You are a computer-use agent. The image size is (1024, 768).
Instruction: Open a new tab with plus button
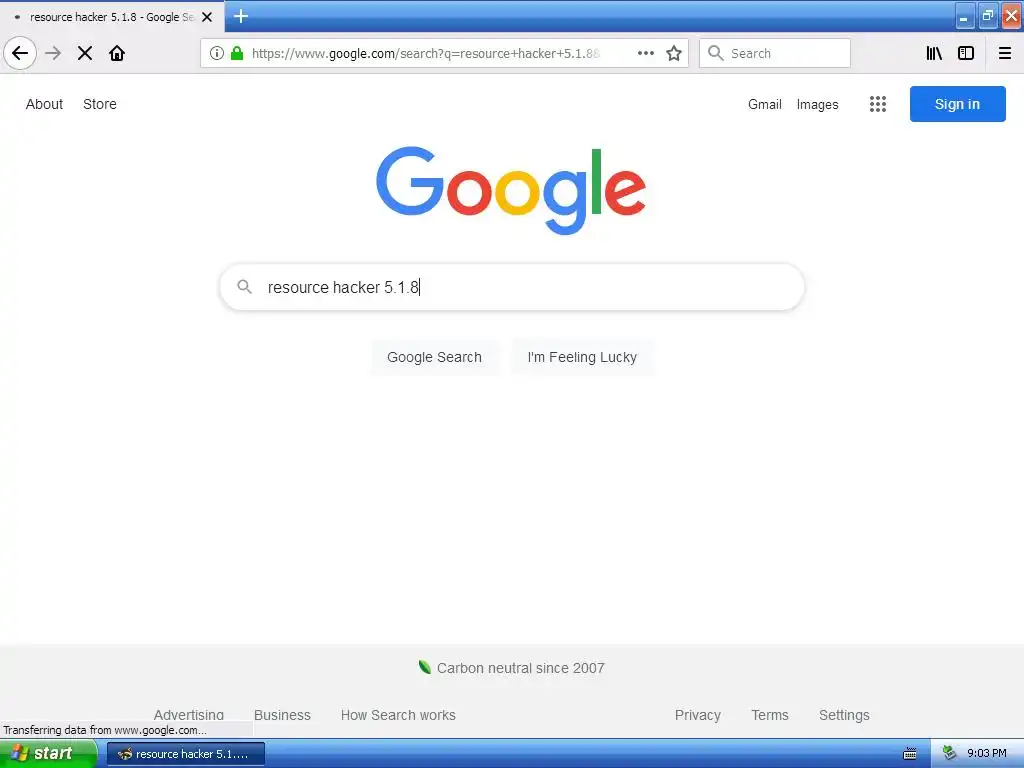[241, 16]
